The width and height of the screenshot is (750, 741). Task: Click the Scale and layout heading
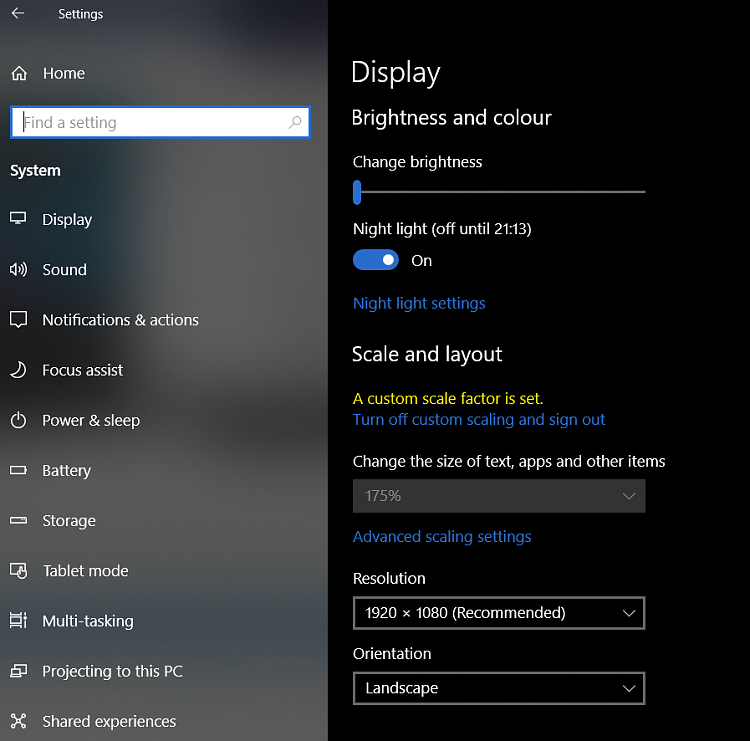coord(427,354)
